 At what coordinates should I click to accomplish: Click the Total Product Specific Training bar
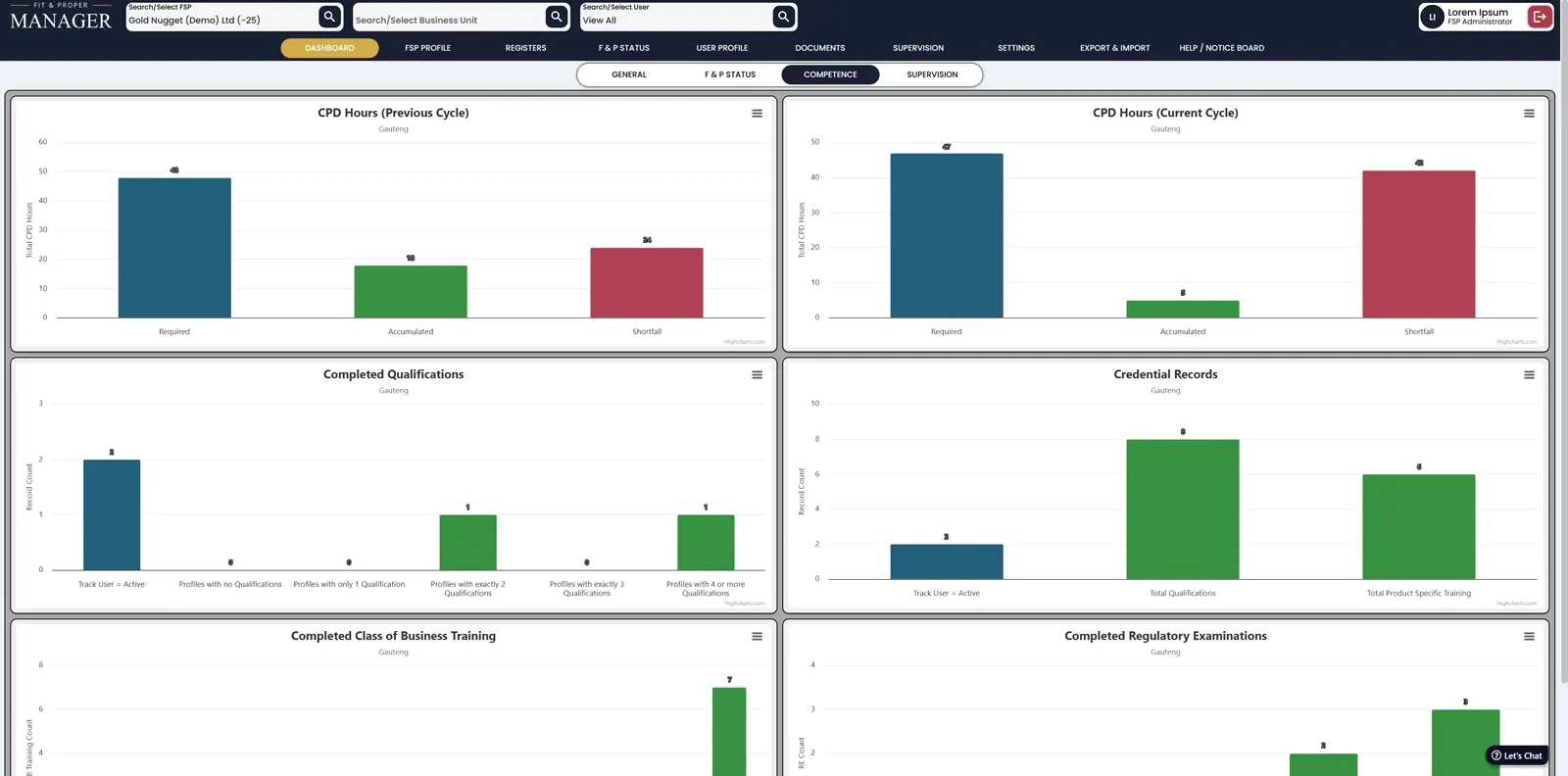1418,527
